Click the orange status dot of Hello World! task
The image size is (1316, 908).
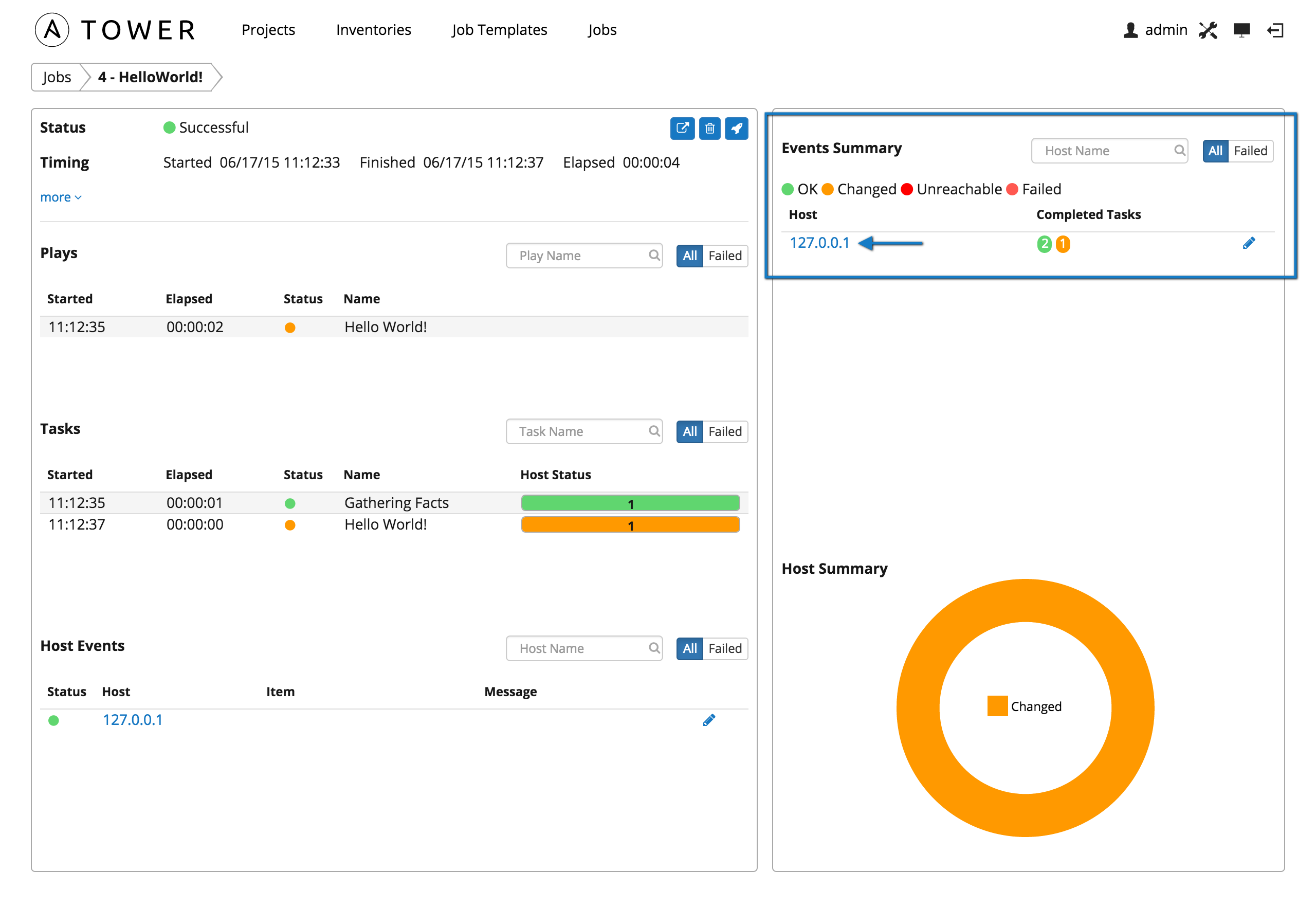pyautogui.click(x=289, y=524)
